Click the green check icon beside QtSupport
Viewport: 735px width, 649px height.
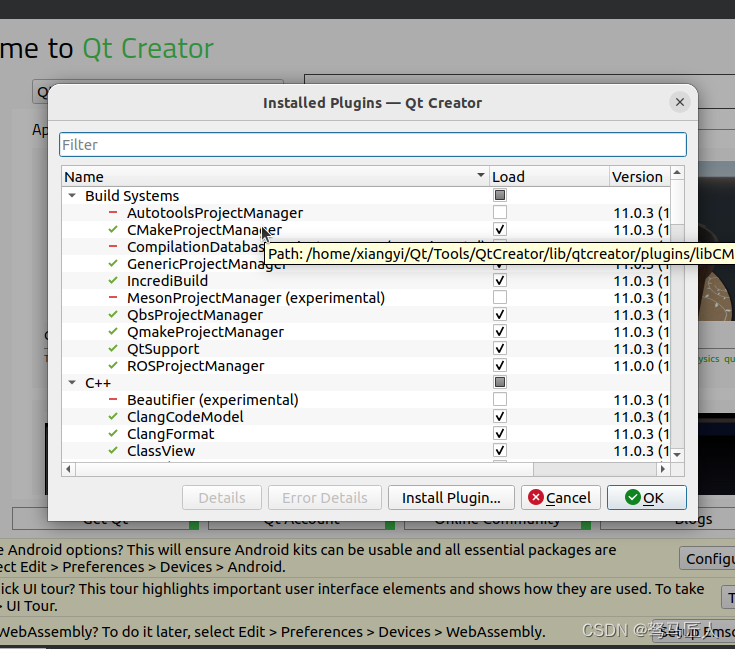112,348
